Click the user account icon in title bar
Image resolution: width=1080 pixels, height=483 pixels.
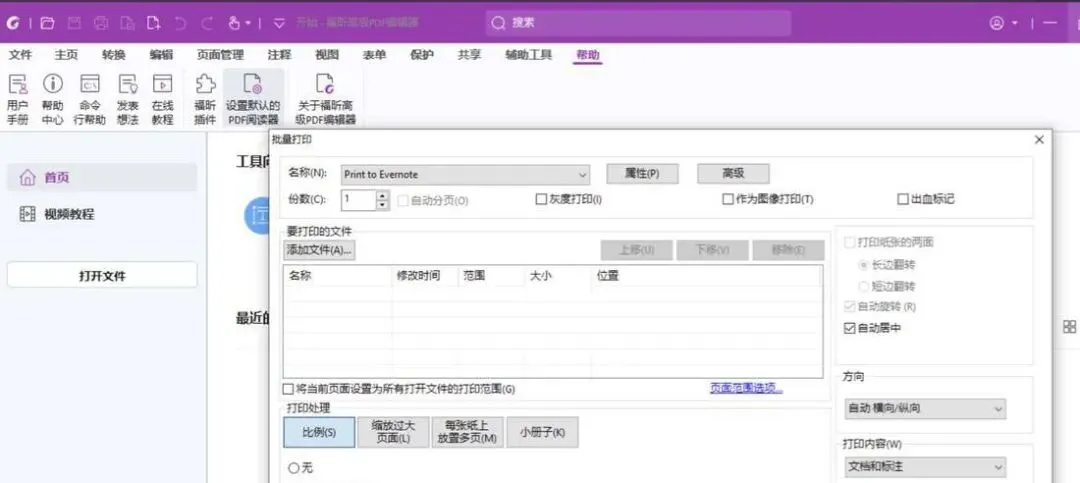click(x=997, y=23)
